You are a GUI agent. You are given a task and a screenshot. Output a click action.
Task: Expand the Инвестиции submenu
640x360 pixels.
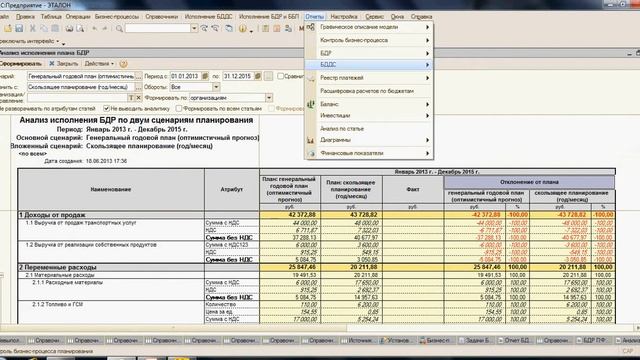click(369, 116)
